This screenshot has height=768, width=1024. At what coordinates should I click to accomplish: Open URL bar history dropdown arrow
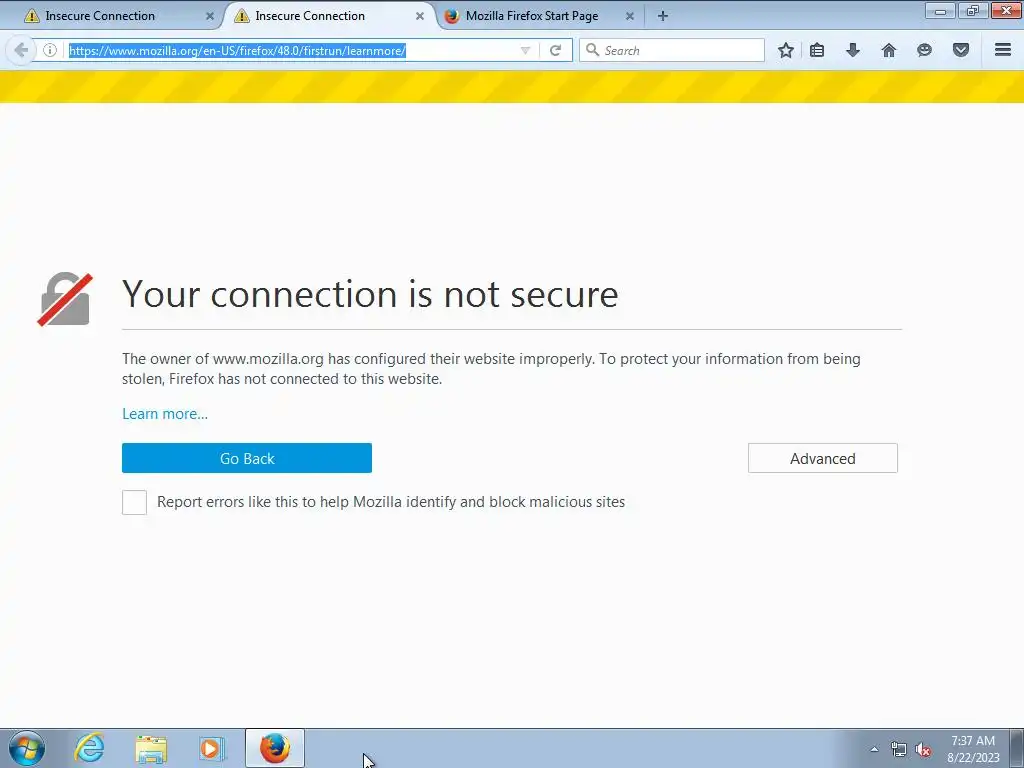coord(525,50)
